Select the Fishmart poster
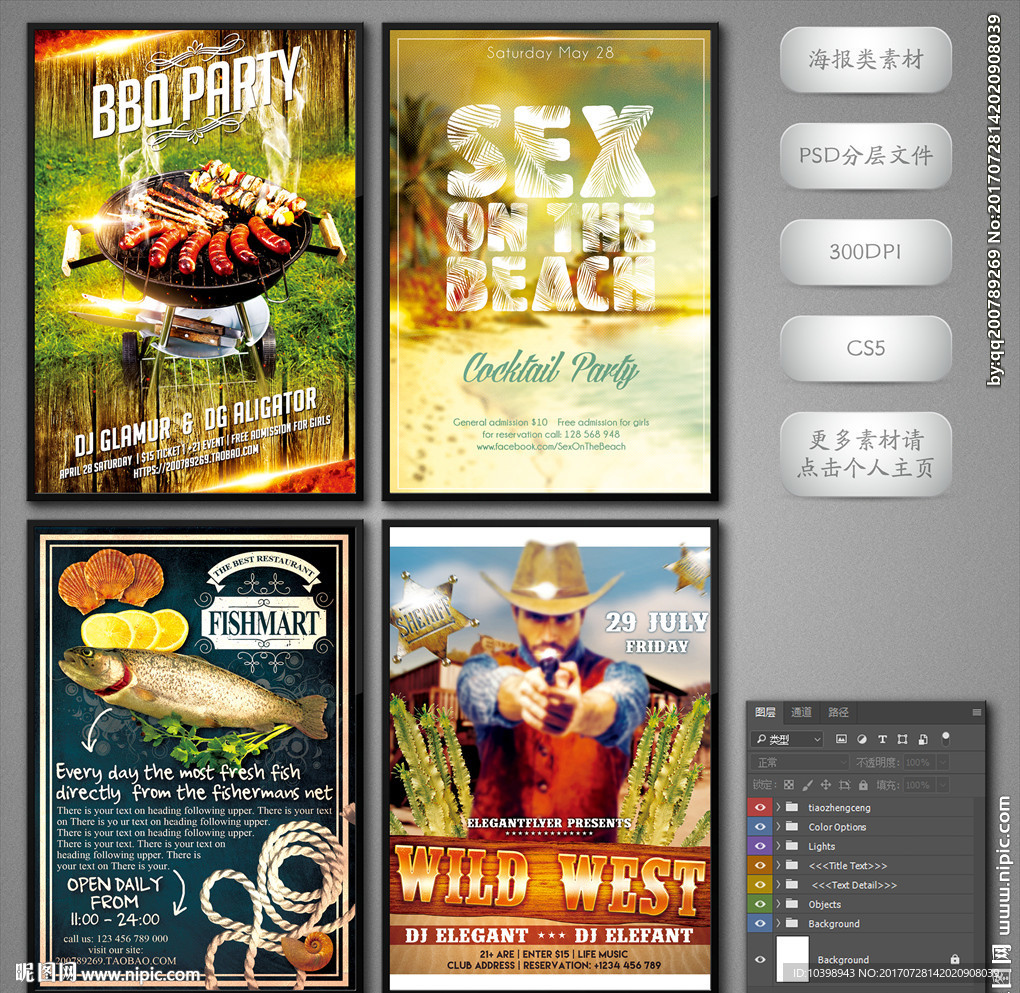 pos(195,756)
